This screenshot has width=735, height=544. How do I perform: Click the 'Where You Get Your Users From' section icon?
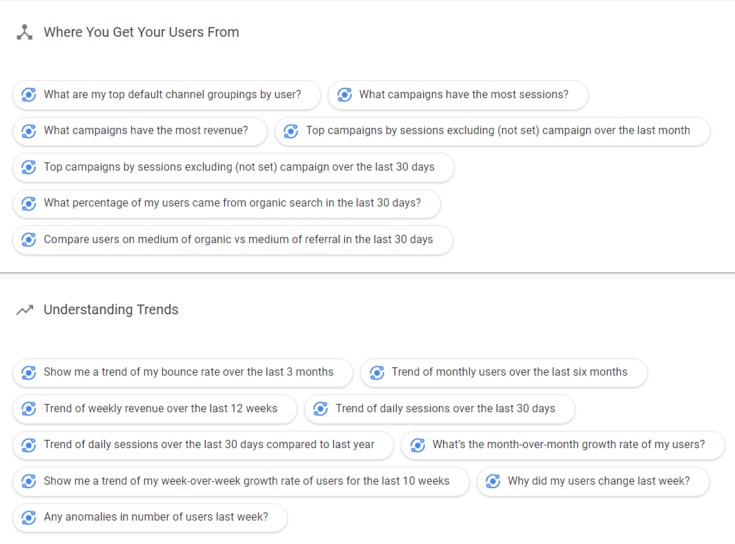25,32
